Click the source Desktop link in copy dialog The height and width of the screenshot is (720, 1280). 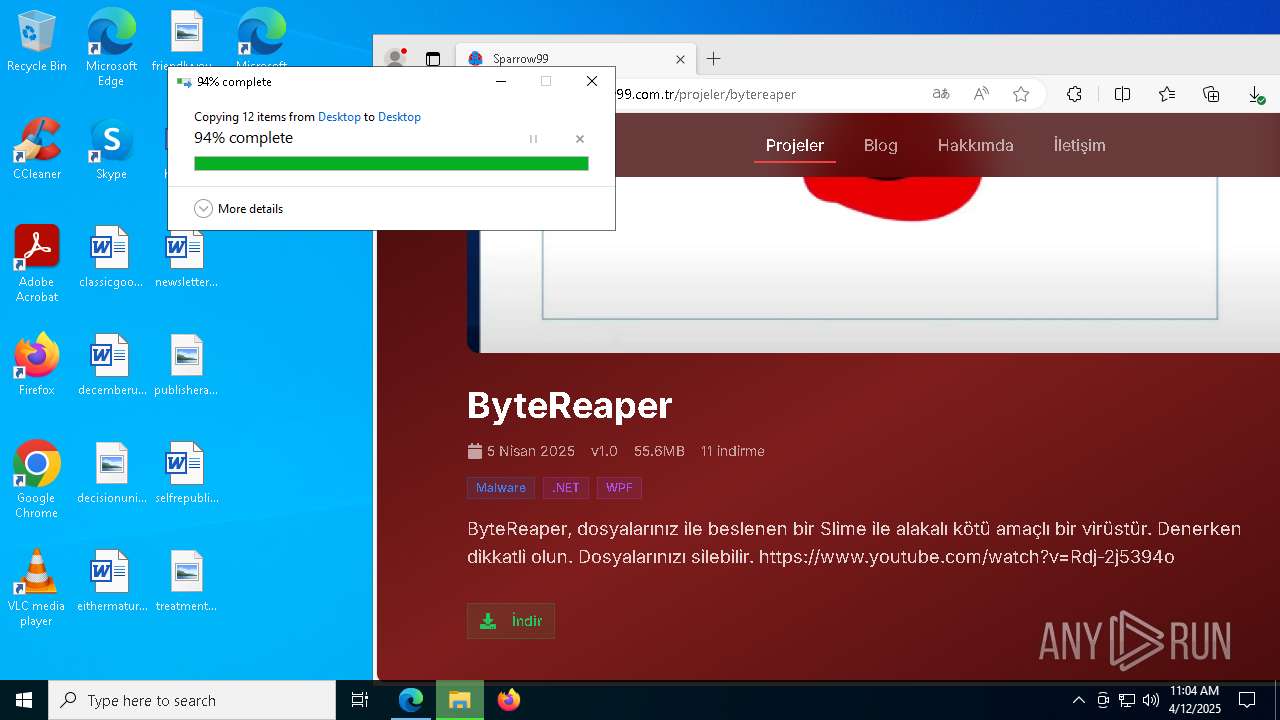pos(339,117)
